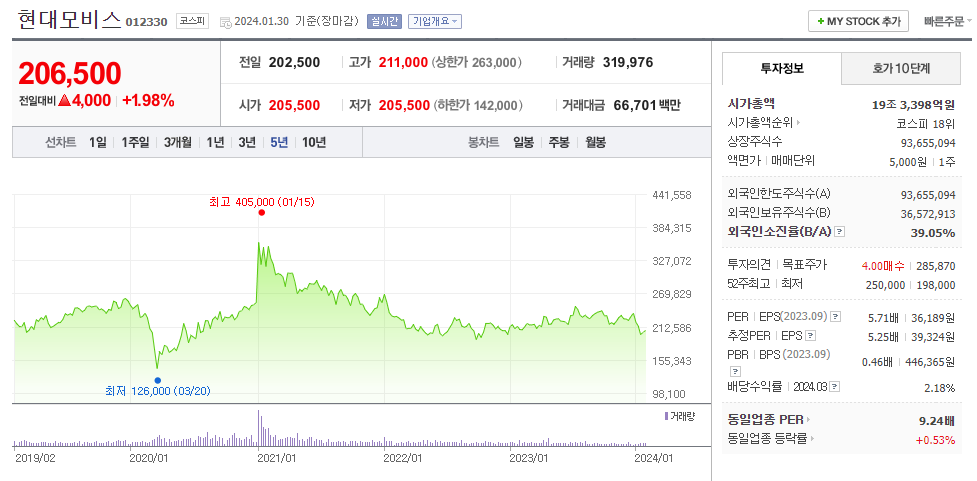This screenshot has height=481, width=977.
Task: Click the 코스피 18위 rank value
Action: pyautogui.click(x=926, y=123)
